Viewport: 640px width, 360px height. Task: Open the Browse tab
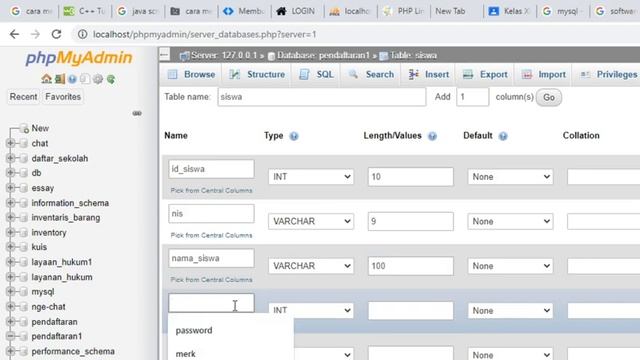pyautogui.click(x=192, y=75)
